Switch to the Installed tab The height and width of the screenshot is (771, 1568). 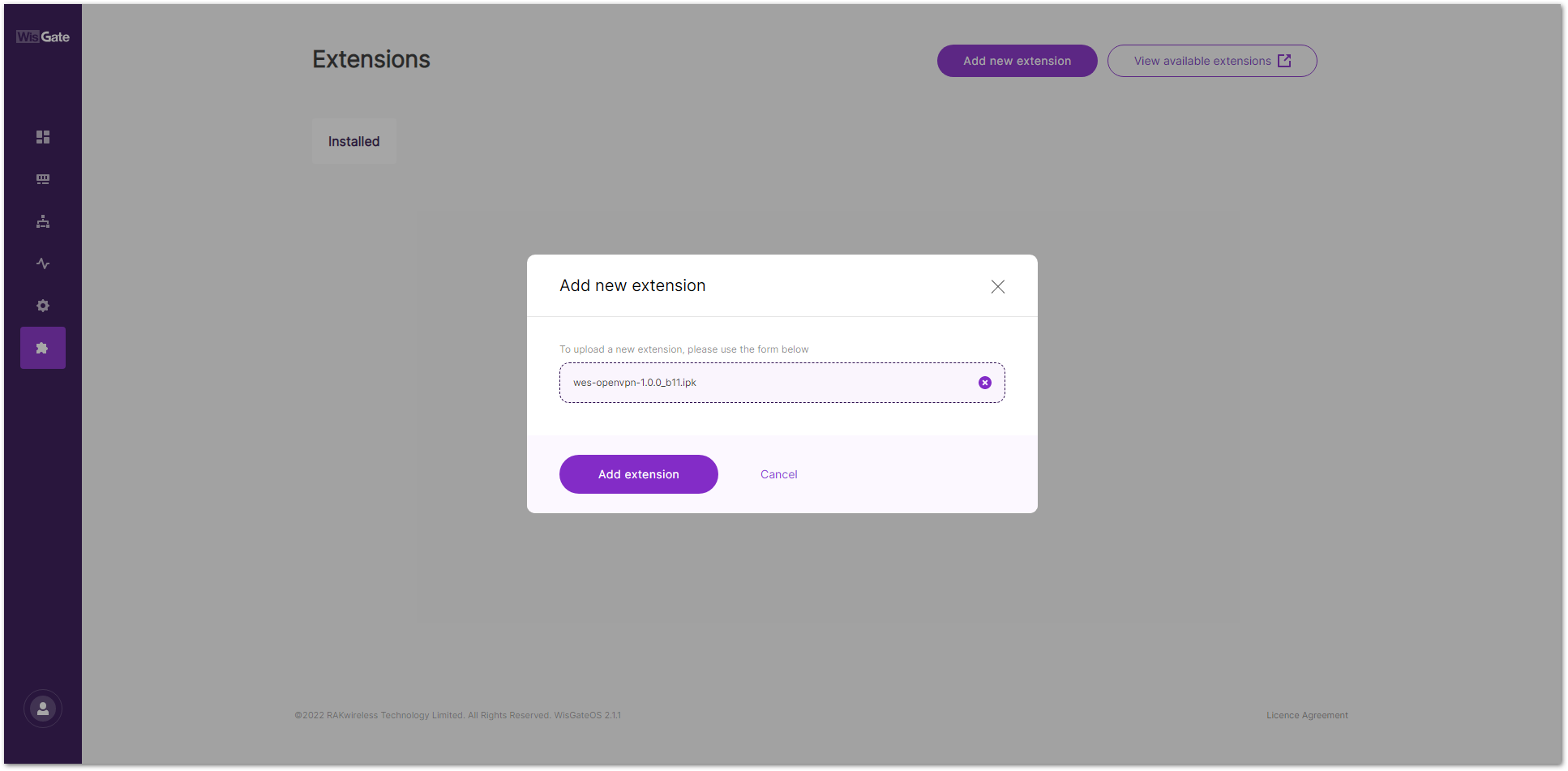(353, 141)
